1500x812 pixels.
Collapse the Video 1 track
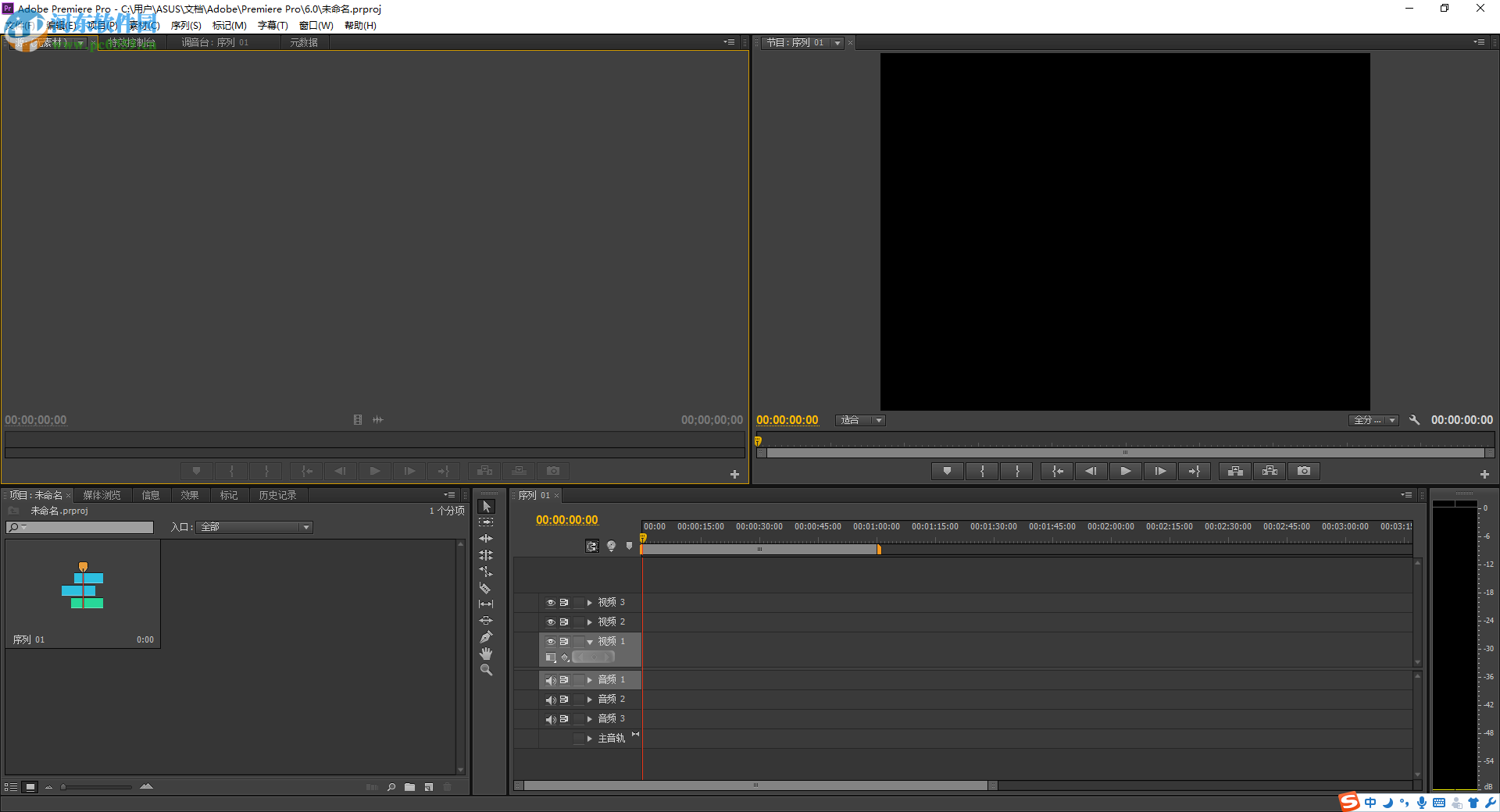click(x=590, y=642)
